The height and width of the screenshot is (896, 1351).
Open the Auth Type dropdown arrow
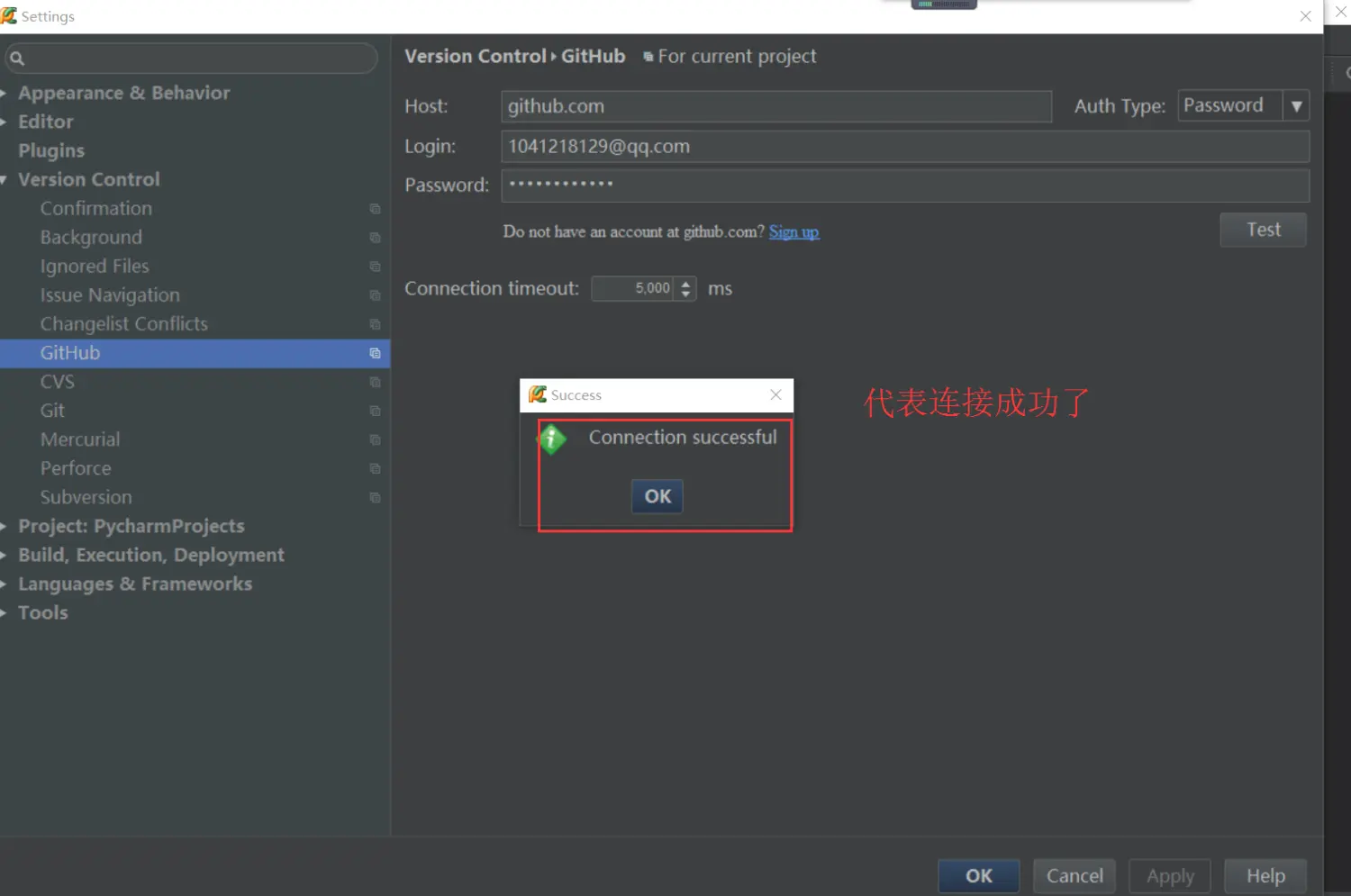pos(1296,105)
